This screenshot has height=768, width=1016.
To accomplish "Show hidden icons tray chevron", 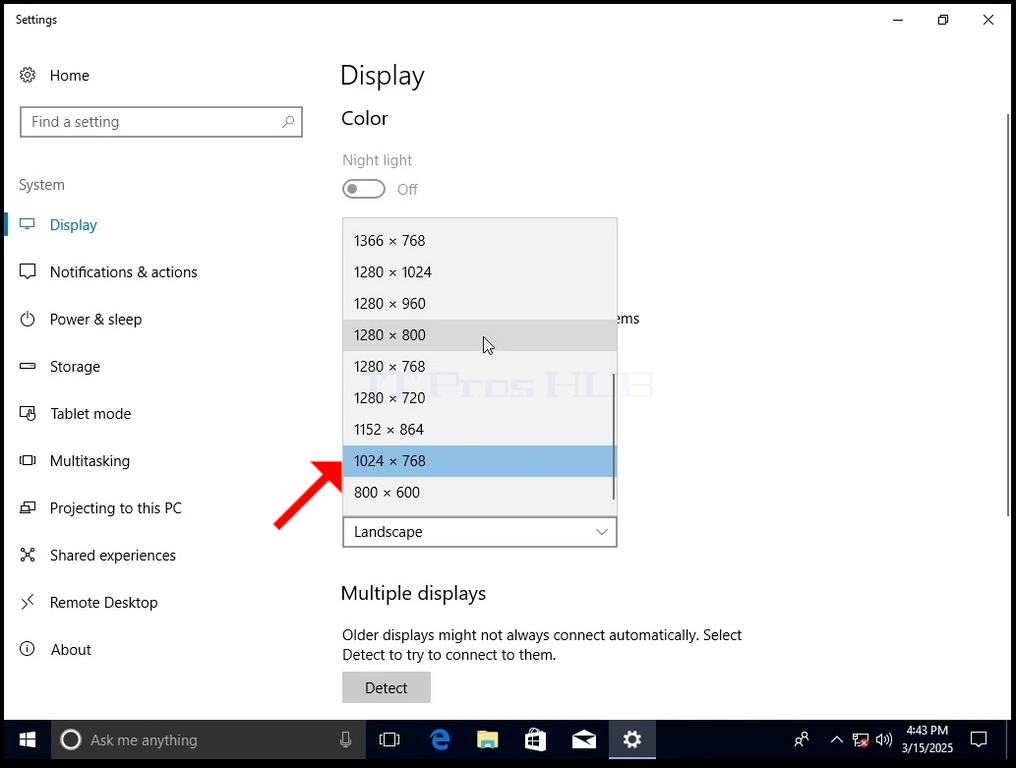I will click(x=837, y=739).
